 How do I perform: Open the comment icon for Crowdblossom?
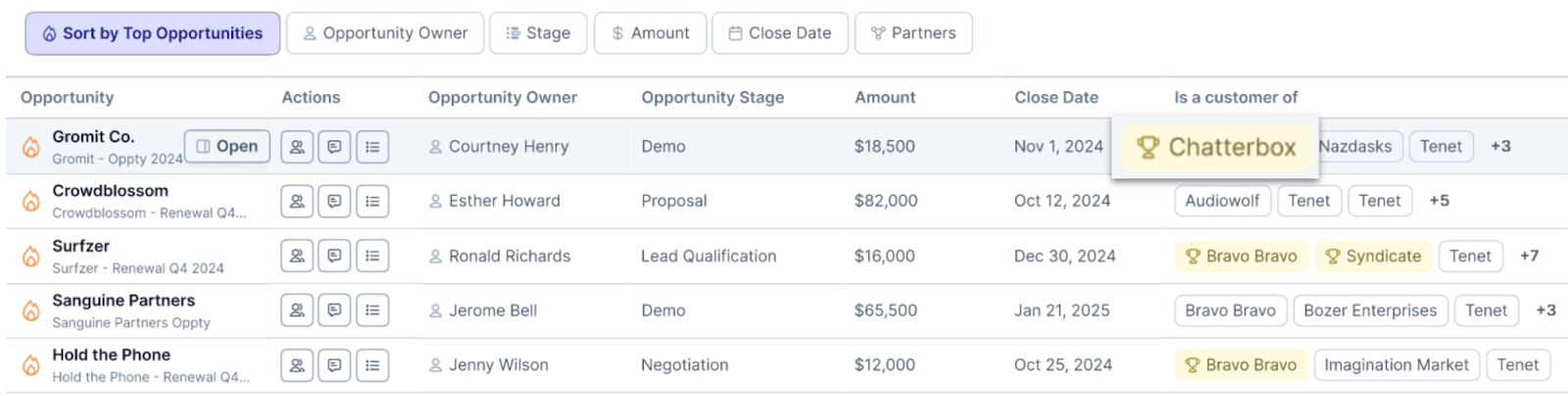[x=334, y=201]
